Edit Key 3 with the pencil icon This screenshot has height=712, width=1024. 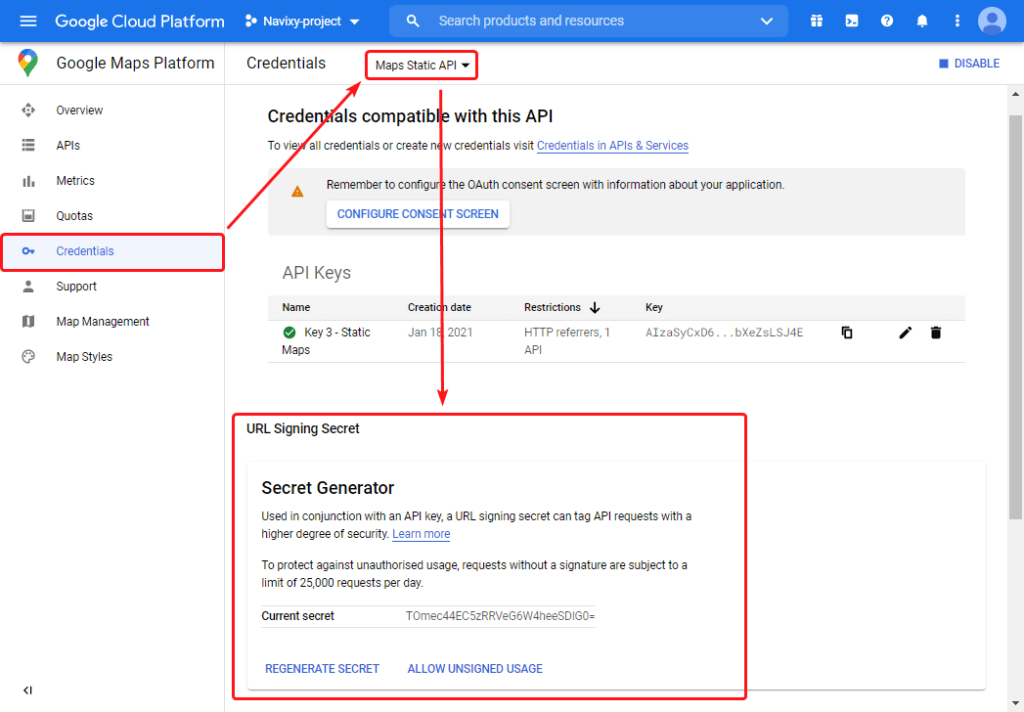[x=905, y=332]
